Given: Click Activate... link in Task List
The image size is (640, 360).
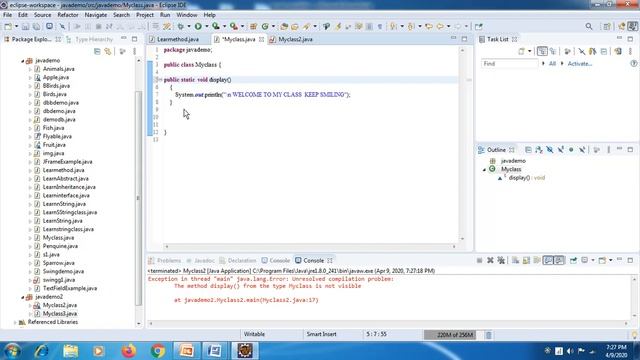Looking at the screenshot, I should [x=580, y=64].
